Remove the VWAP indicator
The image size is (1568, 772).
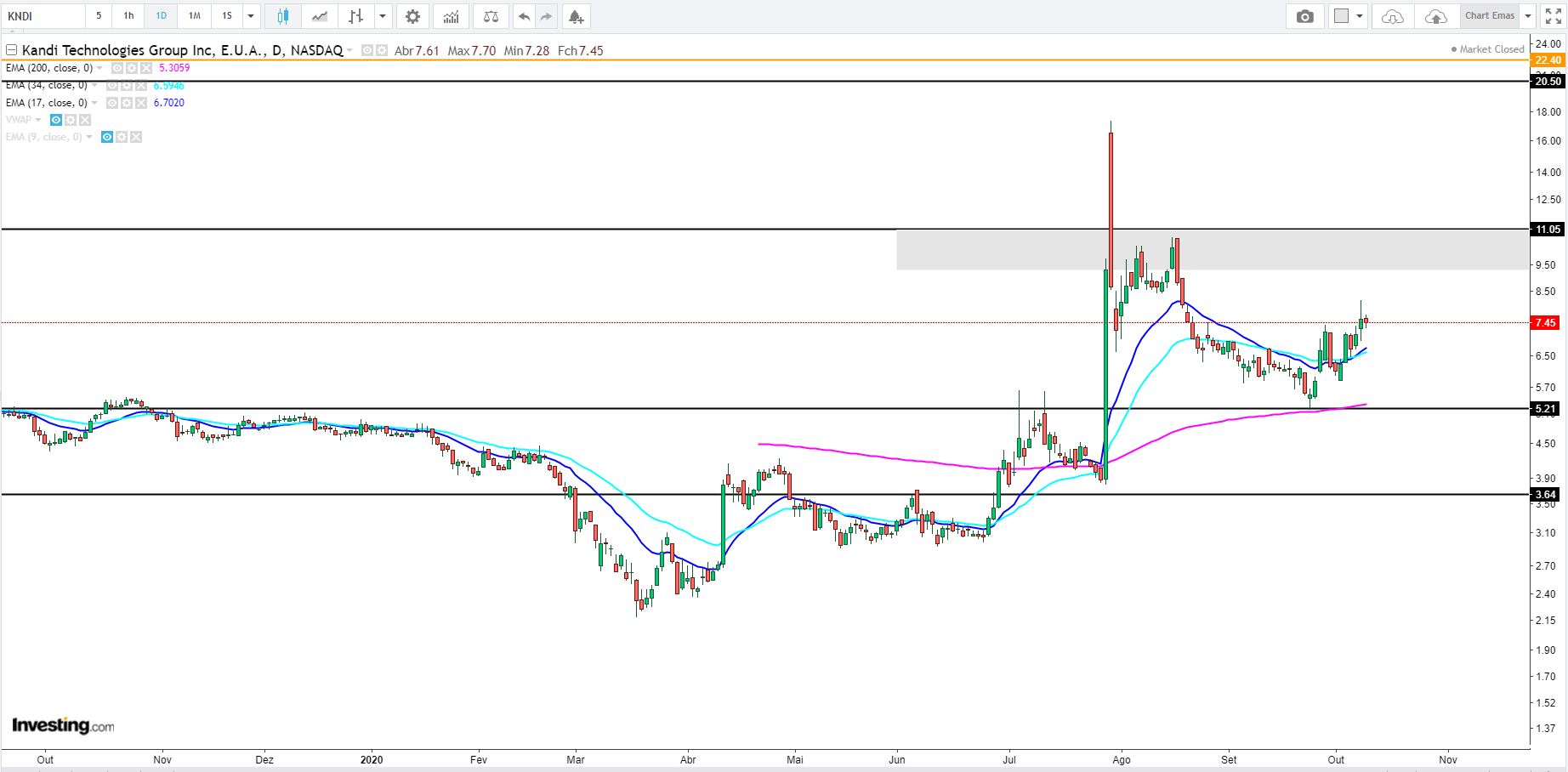pyautogui.click(x=85, y=120)
